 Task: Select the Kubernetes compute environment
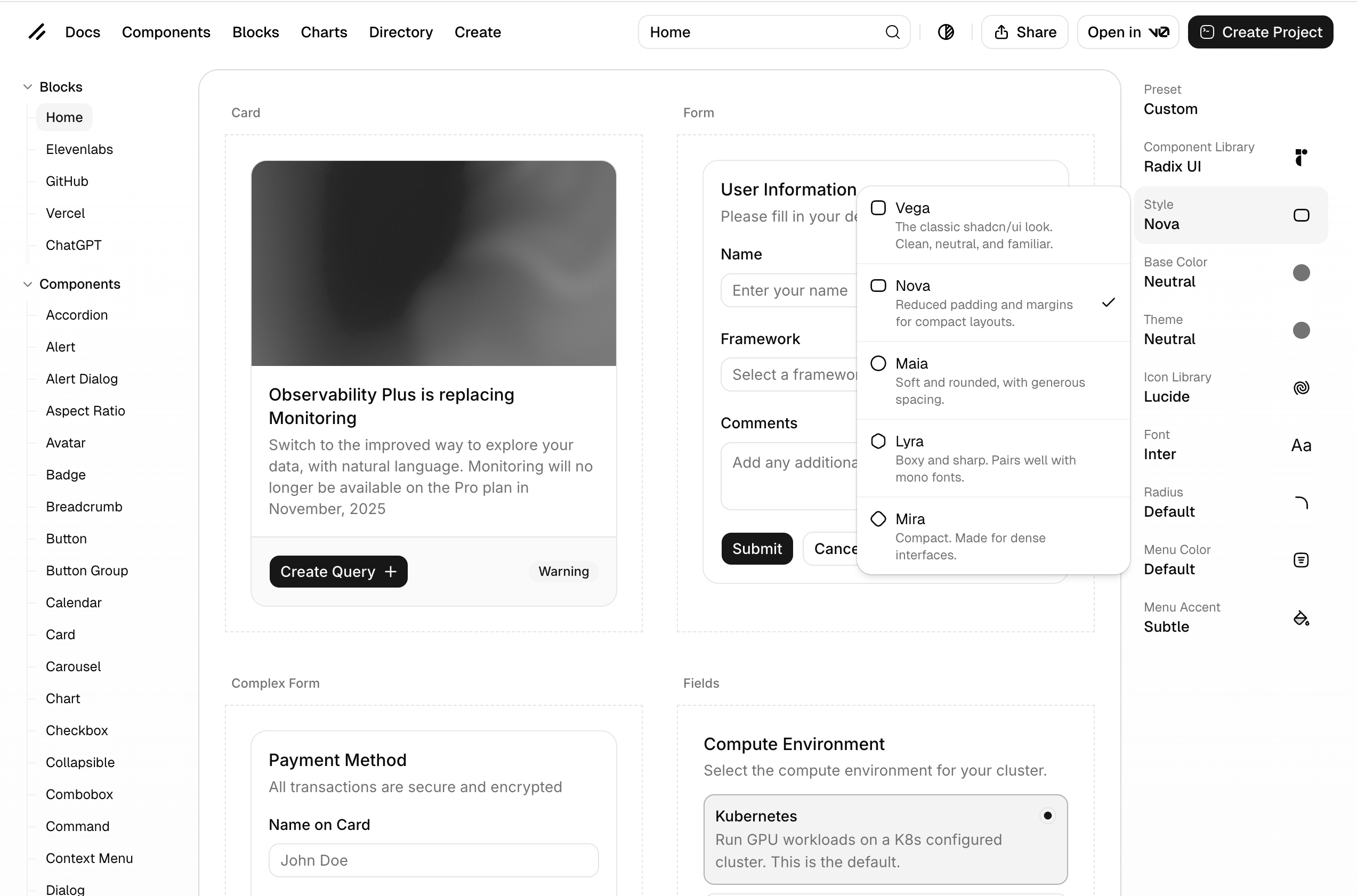885,839
